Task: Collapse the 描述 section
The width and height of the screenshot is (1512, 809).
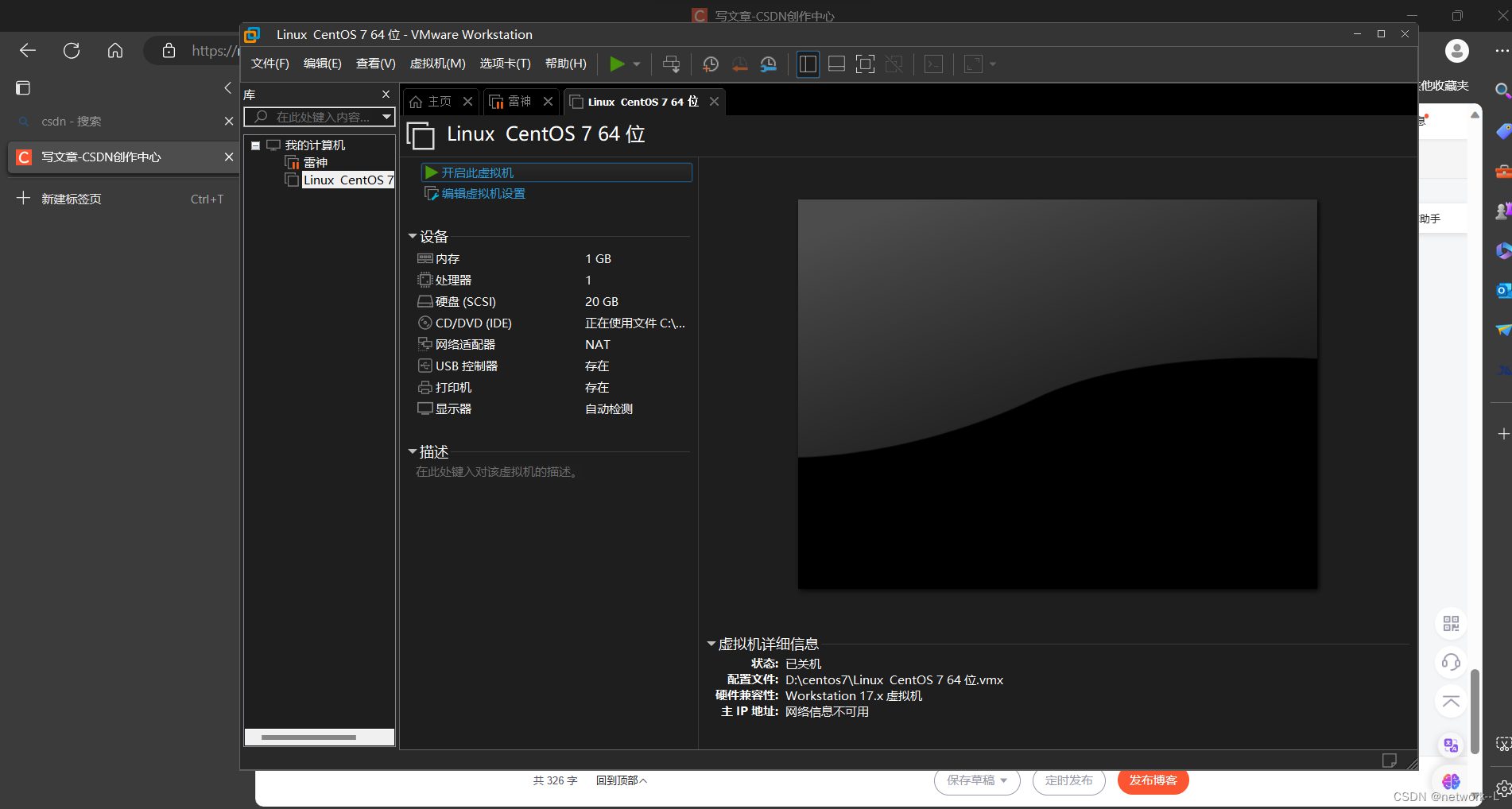Action: [413, 452]
